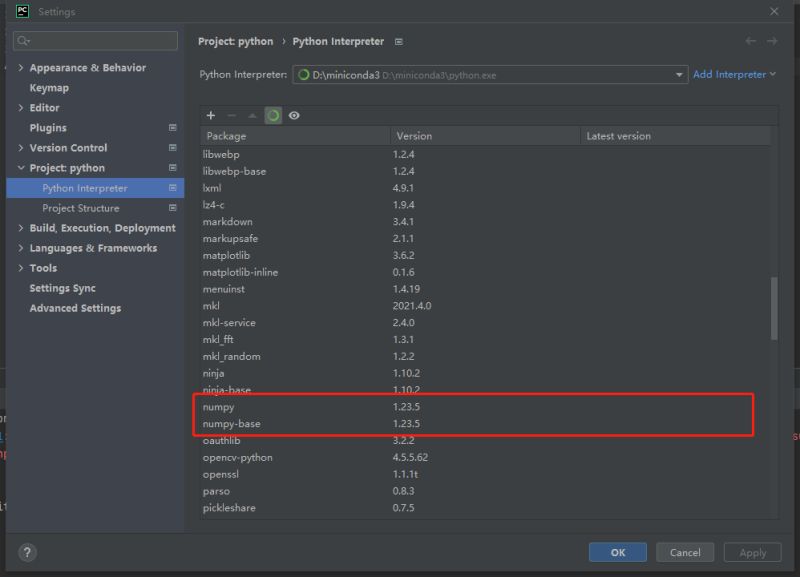The image size is (800, 577).
Task: Select the libwebp package row
Action: [485, 154]
